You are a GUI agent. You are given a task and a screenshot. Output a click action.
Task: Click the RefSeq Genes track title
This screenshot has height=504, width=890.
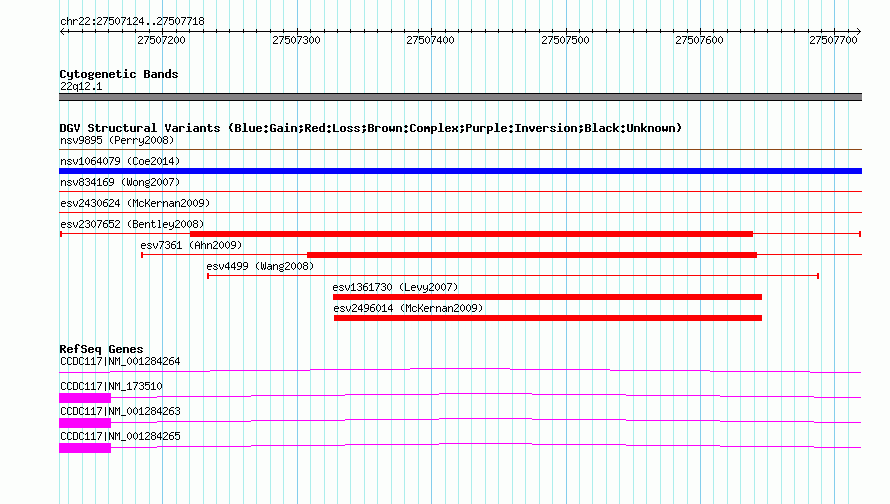tap(101, 349)
